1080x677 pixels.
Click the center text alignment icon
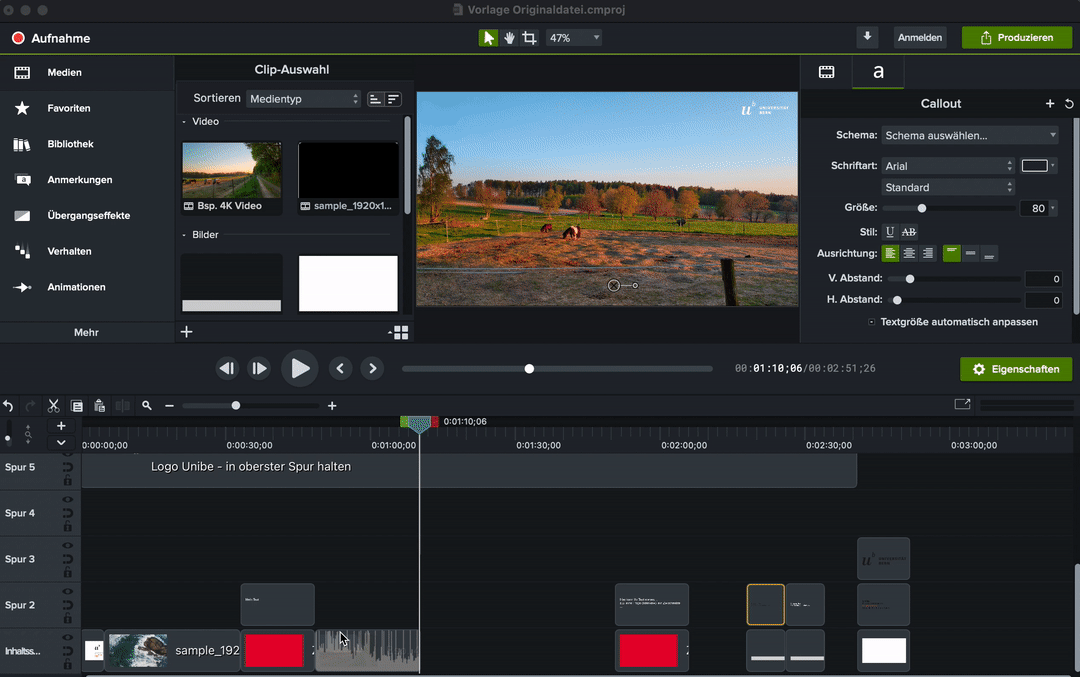click(x=909, y=254)
